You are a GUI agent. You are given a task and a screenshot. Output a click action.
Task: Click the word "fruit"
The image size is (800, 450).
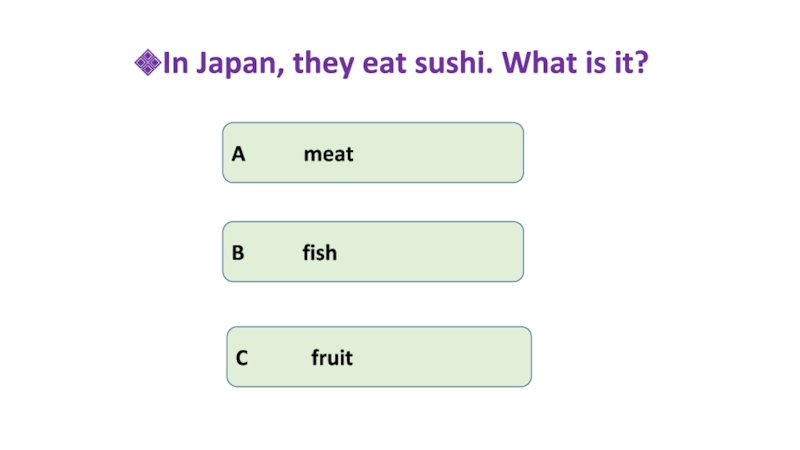(332, 357)
